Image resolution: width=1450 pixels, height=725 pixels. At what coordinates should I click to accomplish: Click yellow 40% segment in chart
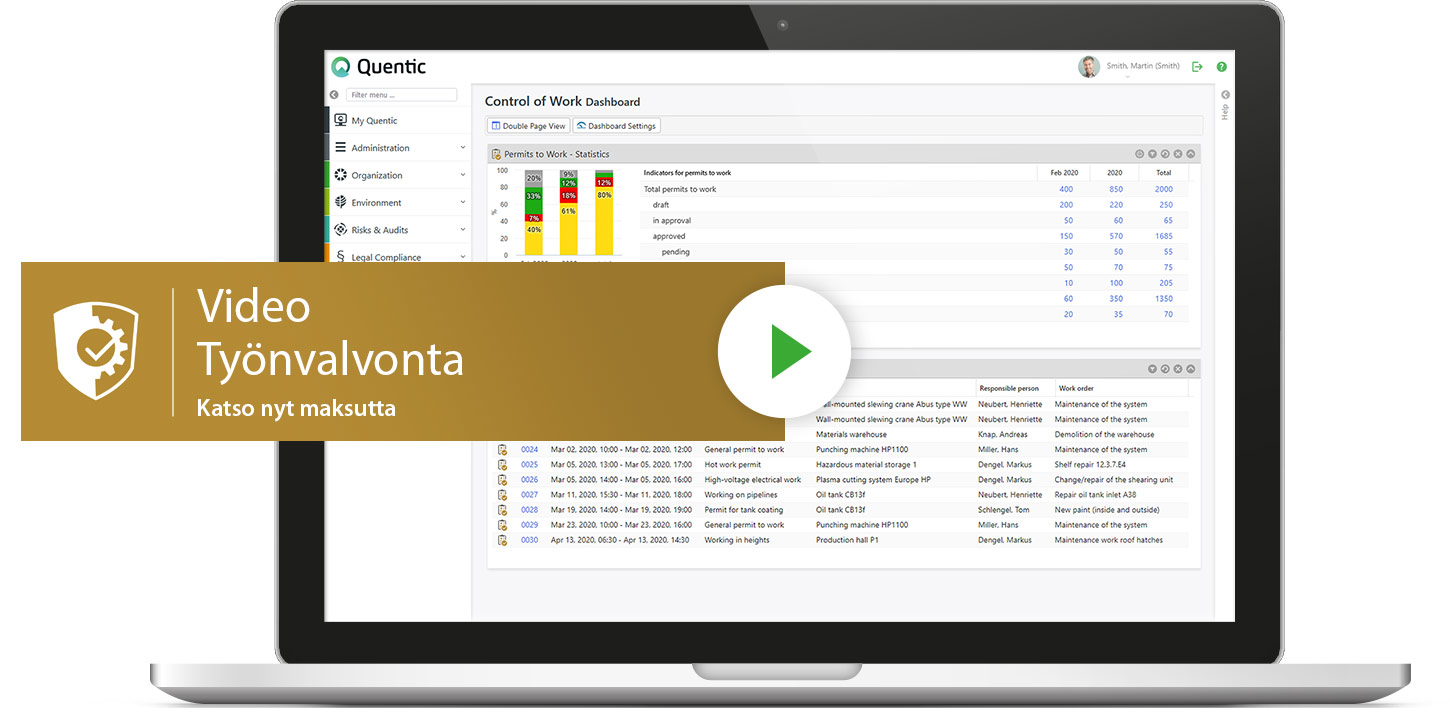(x=534, y=238)
